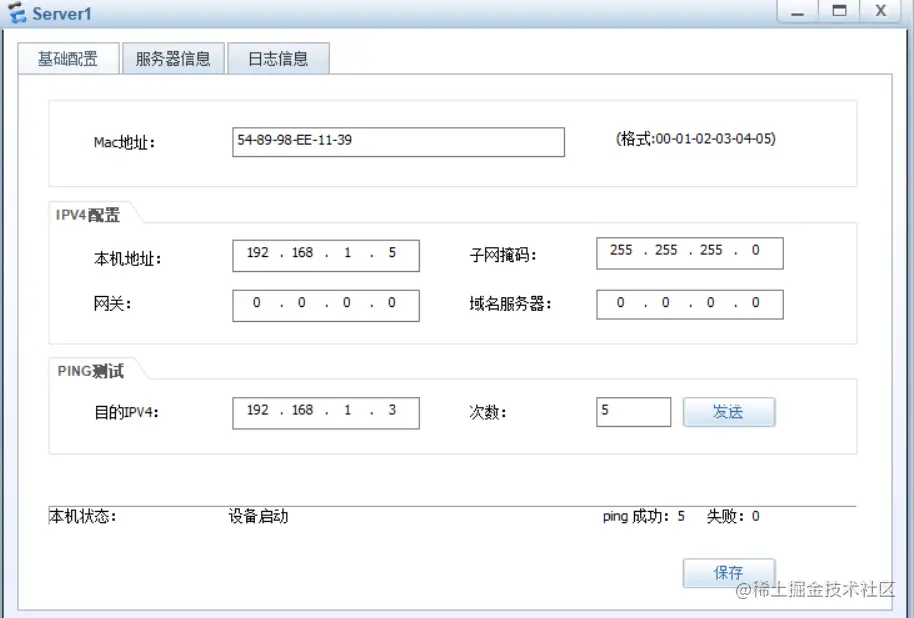Click the 本机状态 label
914x618 pixels.
(83, 516)
